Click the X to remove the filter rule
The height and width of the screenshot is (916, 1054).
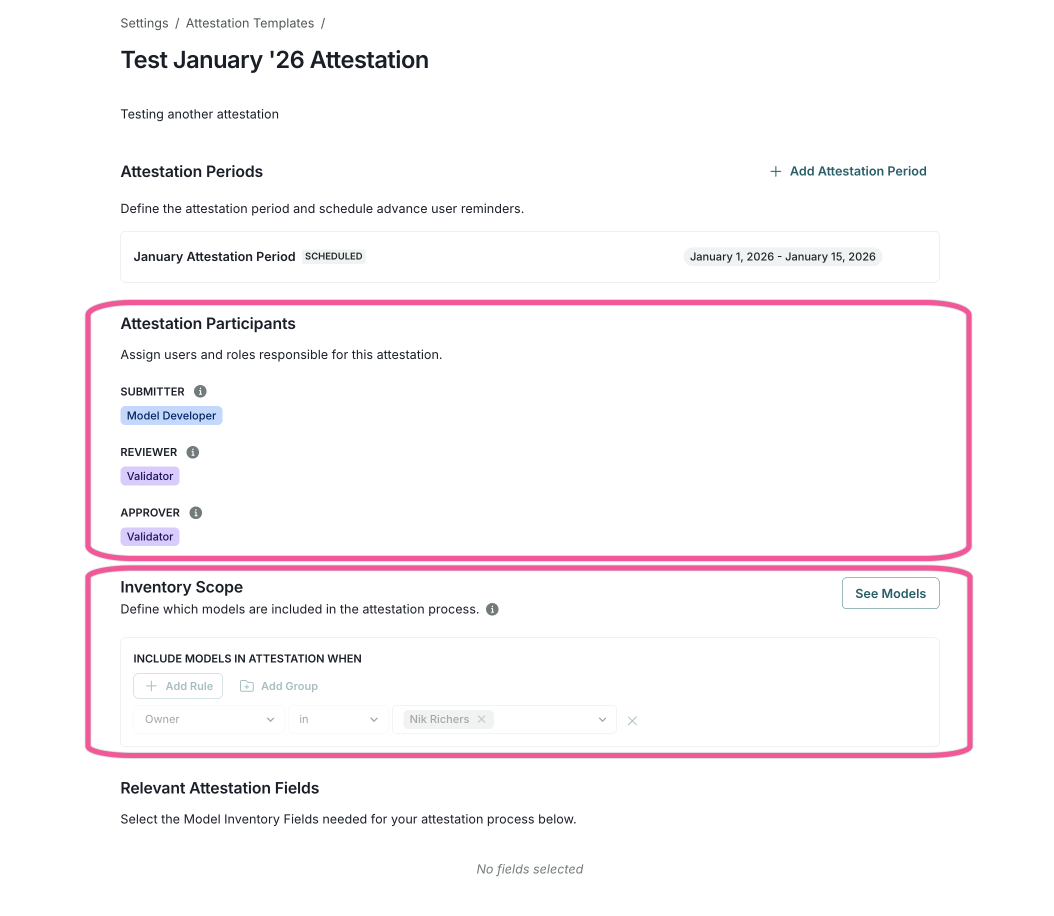[632, 720]
